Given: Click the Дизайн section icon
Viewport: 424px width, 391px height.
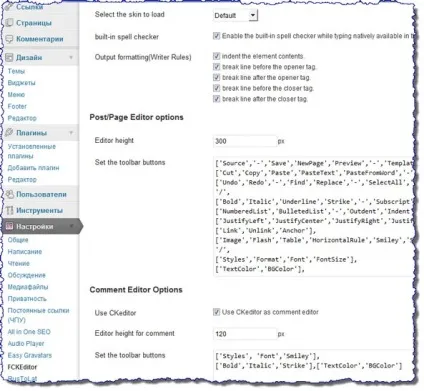Looking at the screenshot, I should point(9,57).
